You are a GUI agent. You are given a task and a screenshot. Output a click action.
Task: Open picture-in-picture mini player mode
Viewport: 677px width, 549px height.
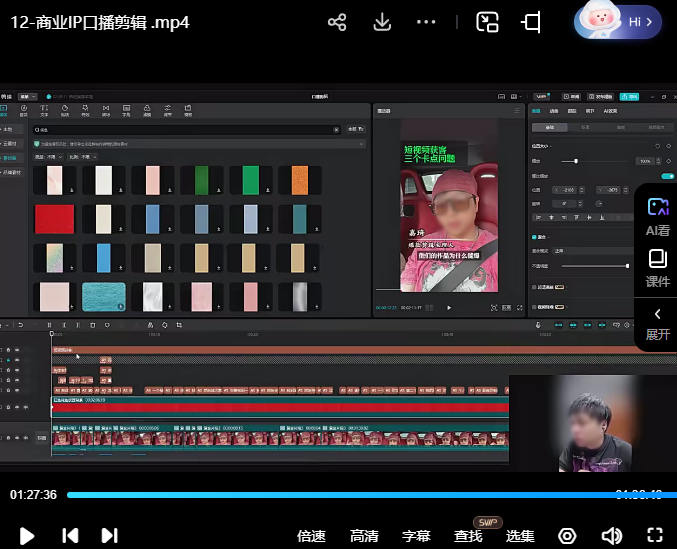(x=487, y=22)
